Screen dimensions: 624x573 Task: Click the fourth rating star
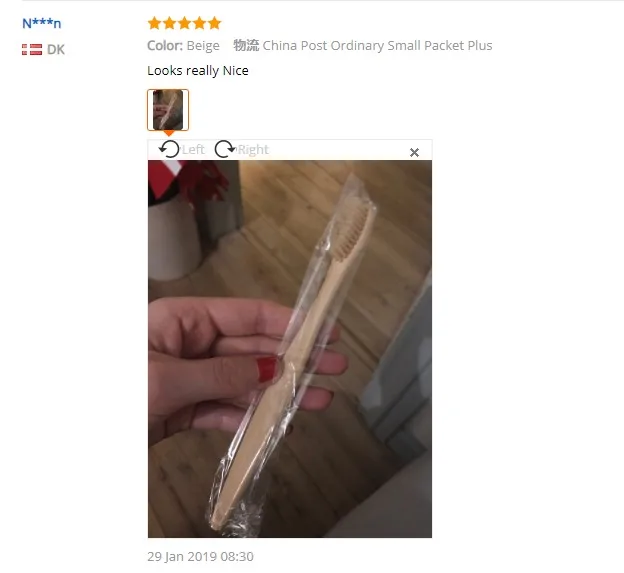199,23
